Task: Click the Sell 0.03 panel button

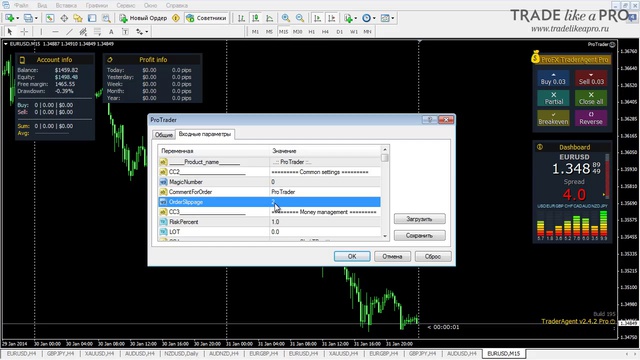Action: (x=591, y=78)
